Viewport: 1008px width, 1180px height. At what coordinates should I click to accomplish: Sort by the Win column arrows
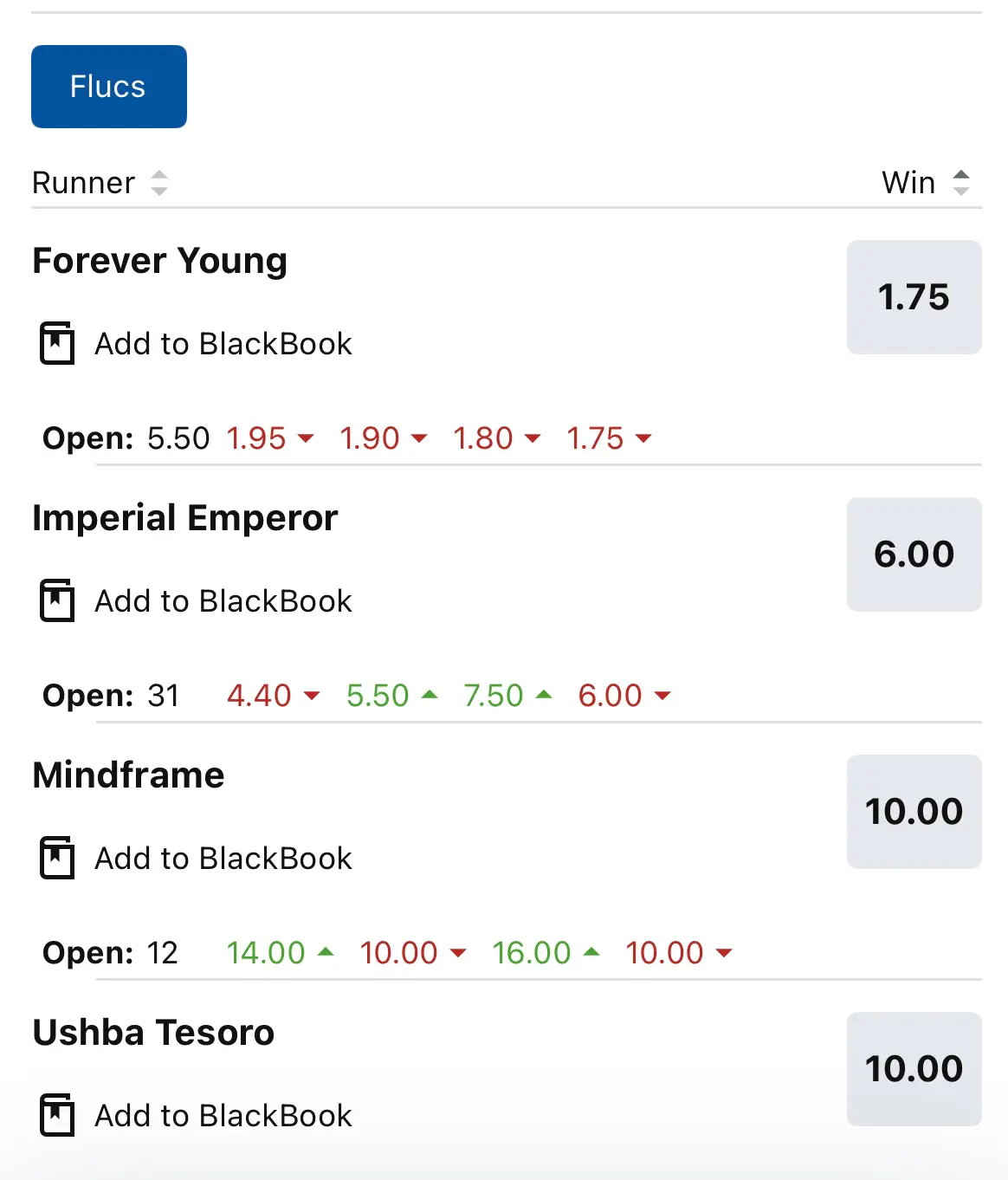click(x=961, y=183)
